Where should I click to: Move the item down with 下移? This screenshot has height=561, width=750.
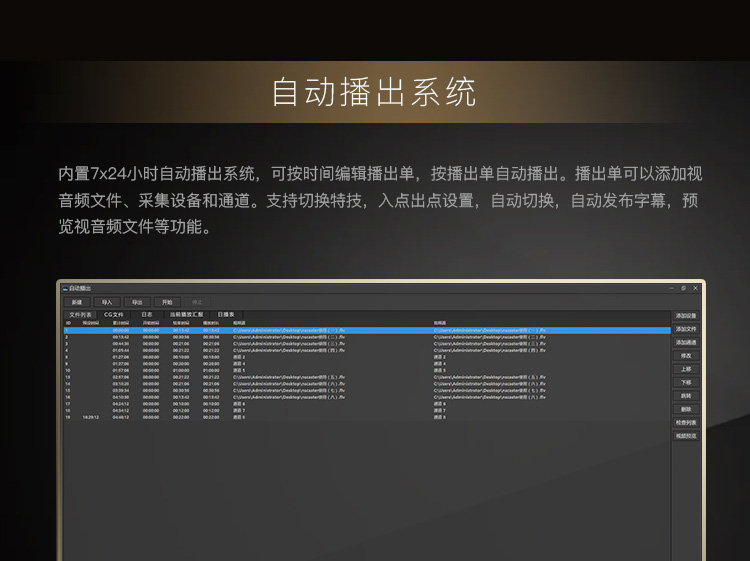[686, 382]
